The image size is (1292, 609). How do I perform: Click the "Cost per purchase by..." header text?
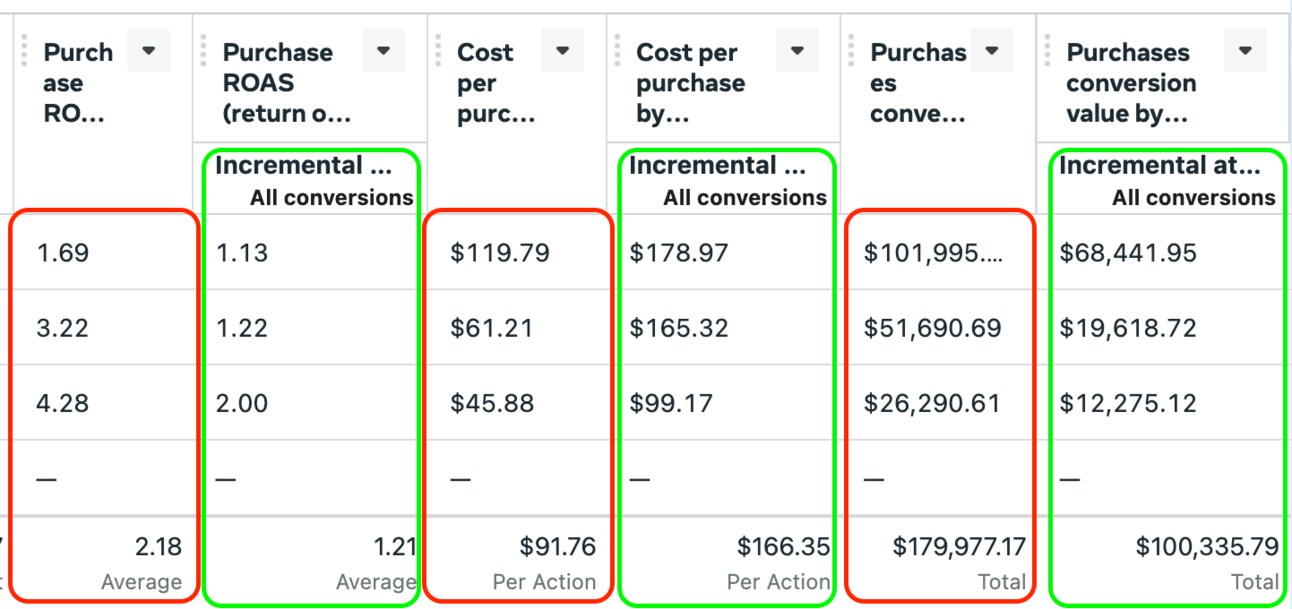point(691,82)
